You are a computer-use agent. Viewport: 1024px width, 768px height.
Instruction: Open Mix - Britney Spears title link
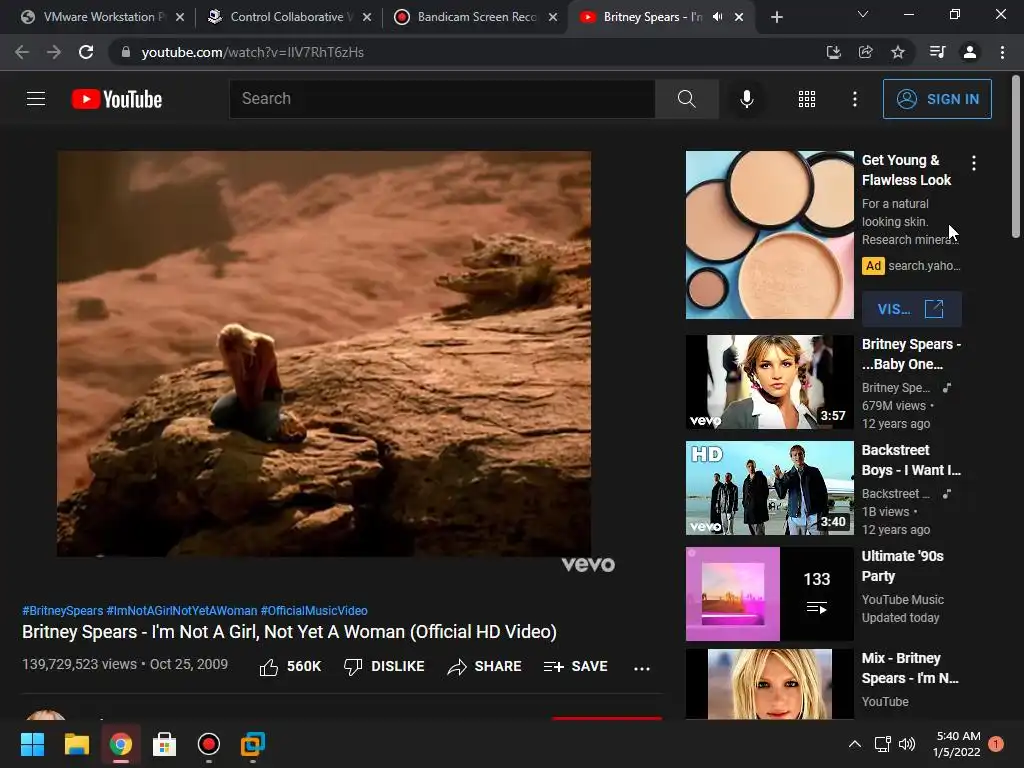(x=910, y=667)
